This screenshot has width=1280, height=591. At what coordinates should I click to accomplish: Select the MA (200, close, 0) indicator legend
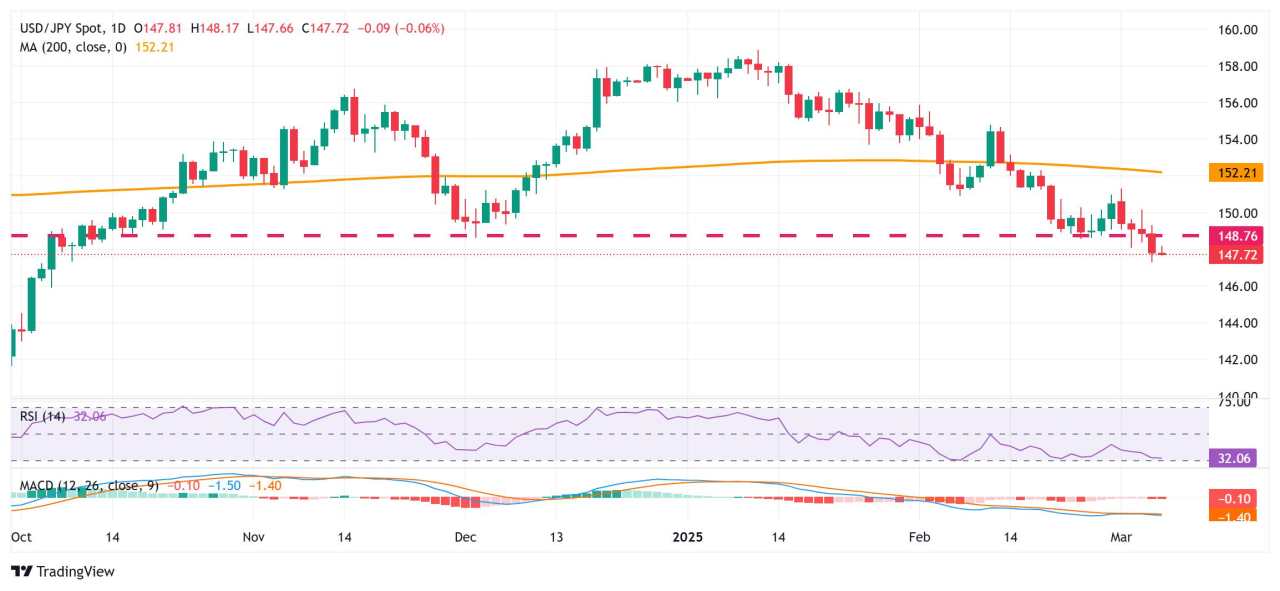(73, 47)
